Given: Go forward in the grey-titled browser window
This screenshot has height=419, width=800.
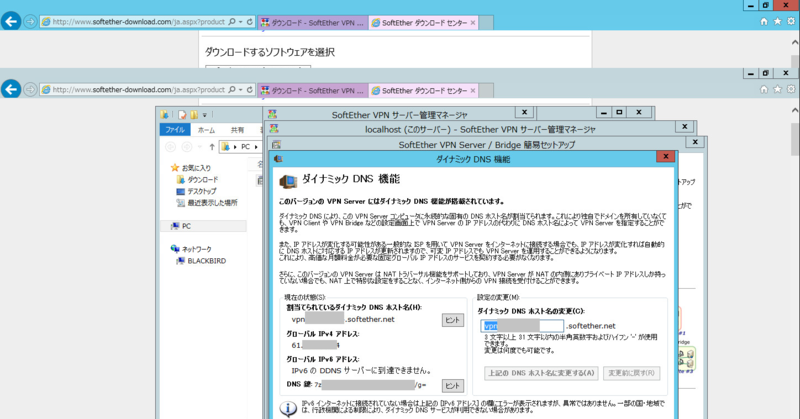Looking at the screenshot, I should 30,90.
